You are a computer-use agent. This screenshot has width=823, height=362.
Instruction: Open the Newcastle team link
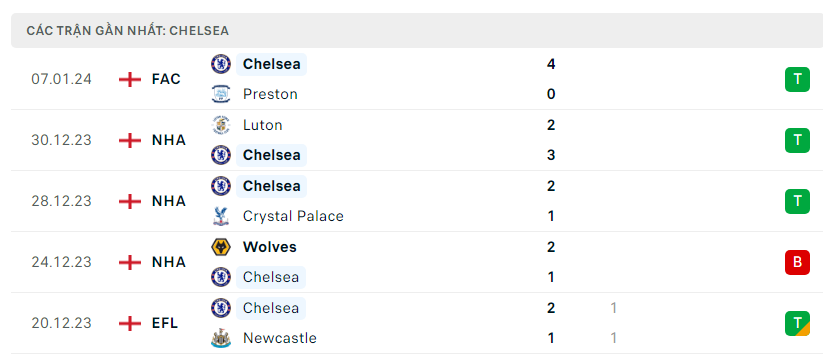tap(280, 338)
